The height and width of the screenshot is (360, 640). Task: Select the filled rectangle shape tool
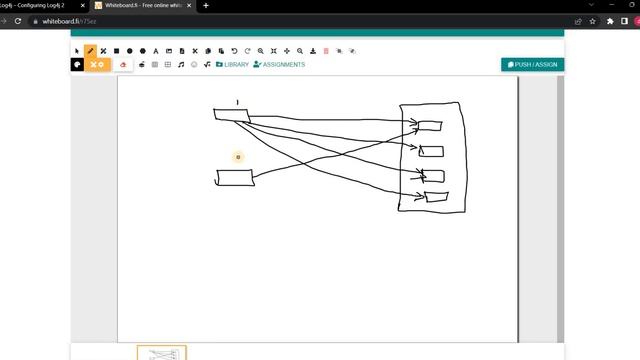(x=116, y=51)
